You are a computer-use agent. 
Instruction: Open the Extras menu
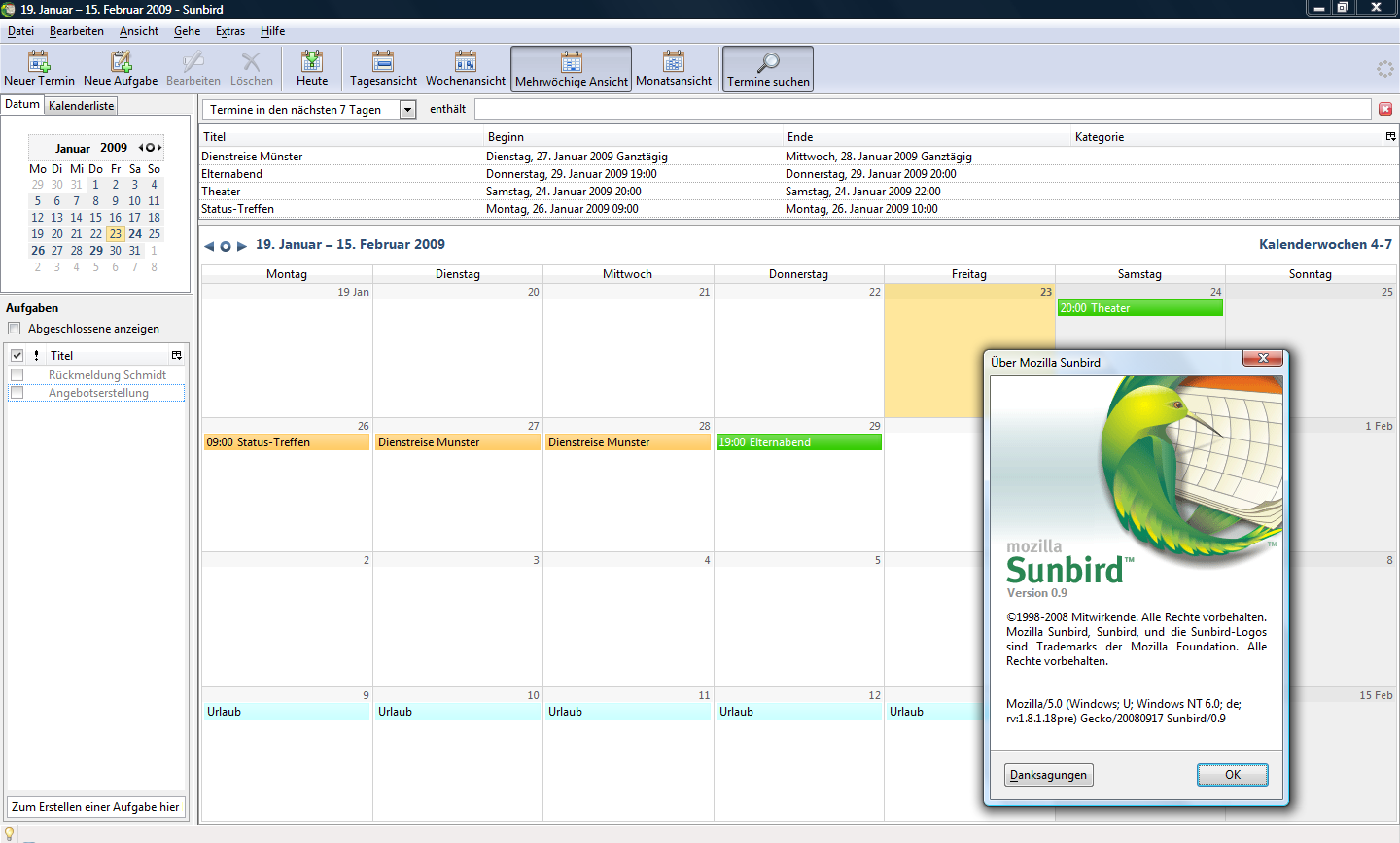230,31
